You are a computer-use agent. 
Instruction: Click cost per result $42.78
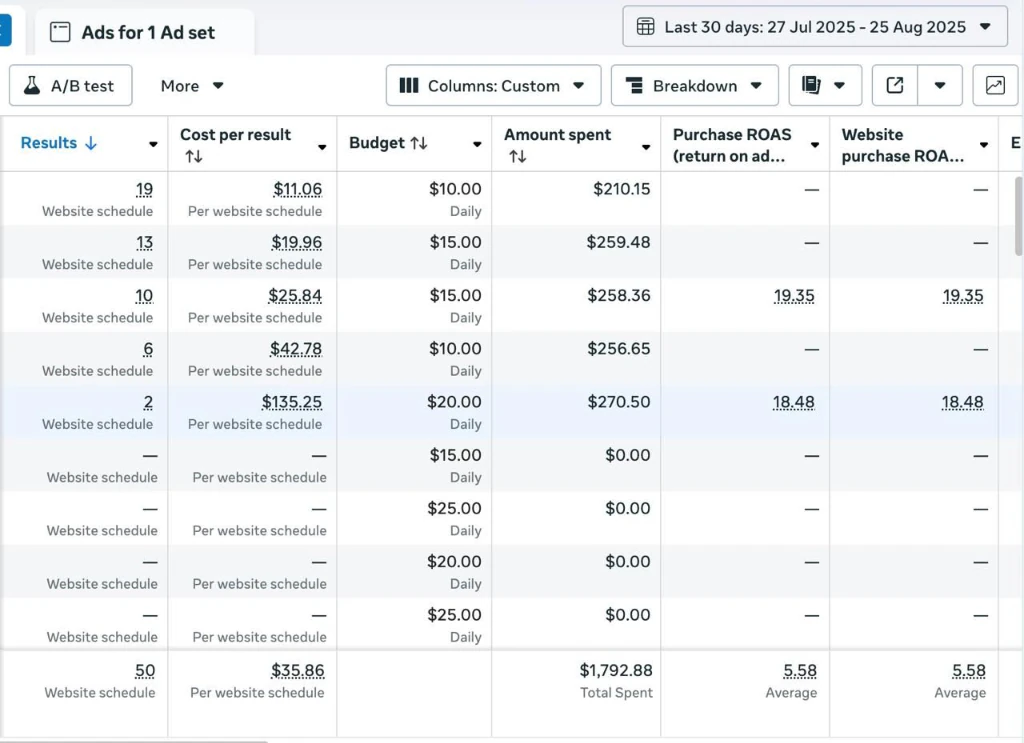(x=296, y=349)
